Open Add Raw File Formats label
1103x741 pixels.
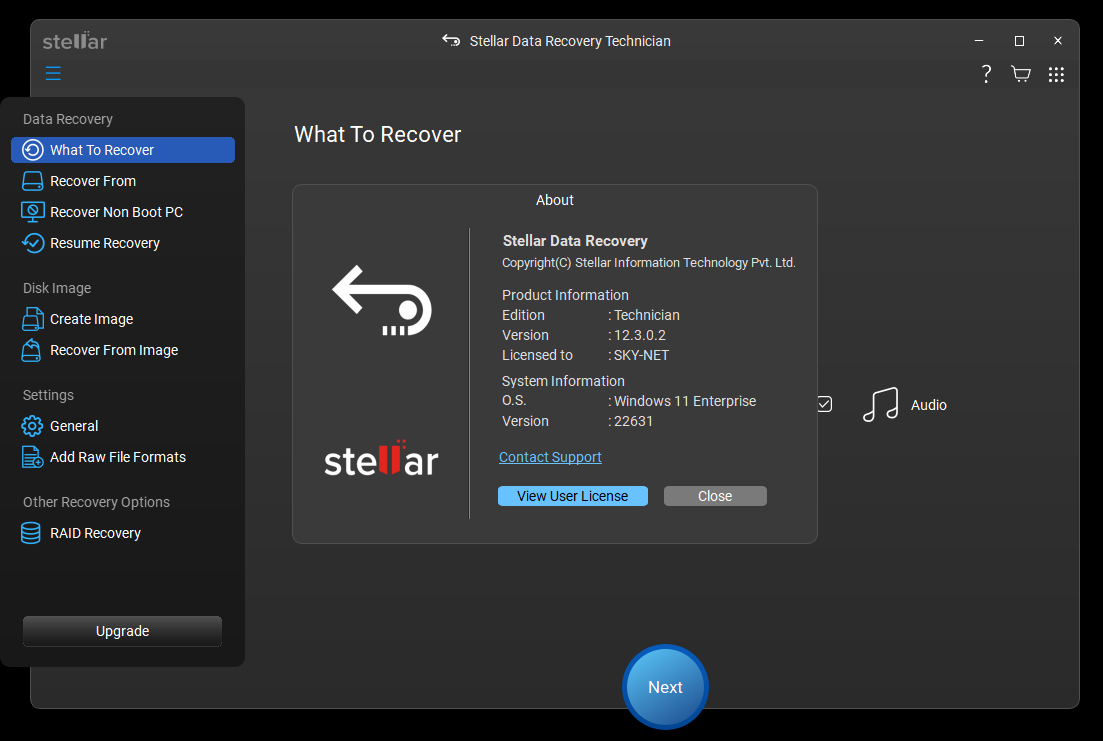(x=117, y=457)
